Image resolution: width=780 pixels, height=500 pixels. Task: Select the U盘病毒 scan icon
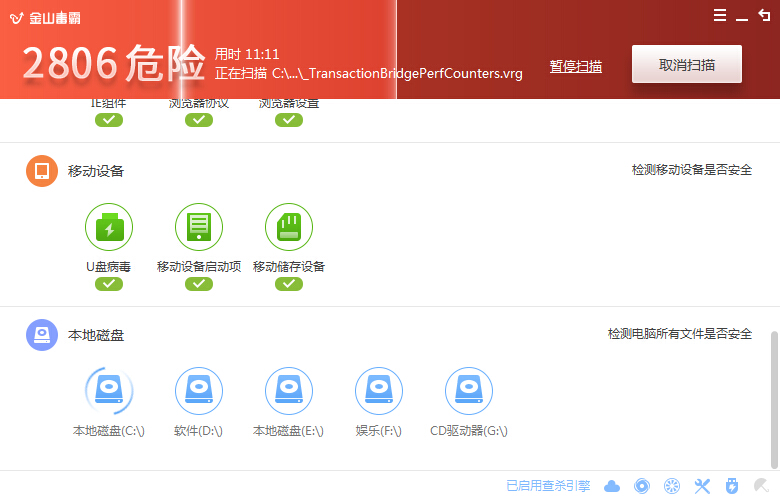tap(109, 227)
